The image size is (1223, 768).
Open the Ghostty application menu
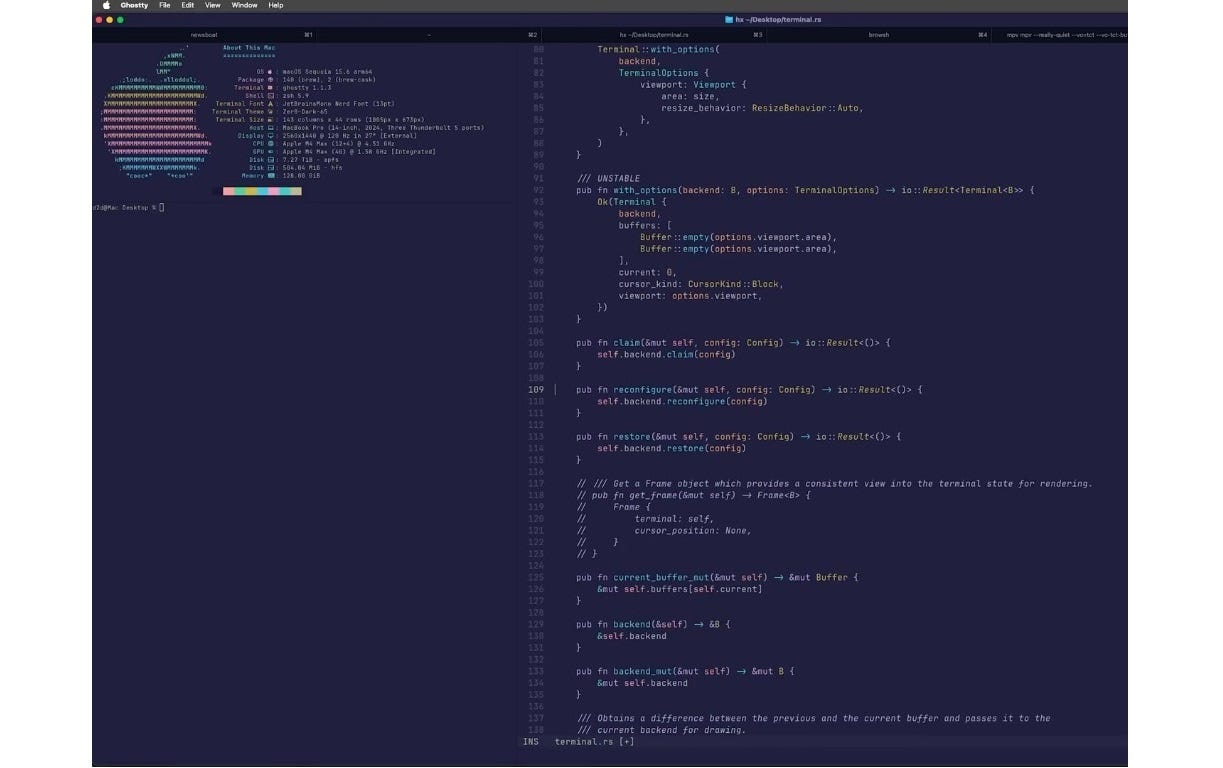click(x=134, y=5)
